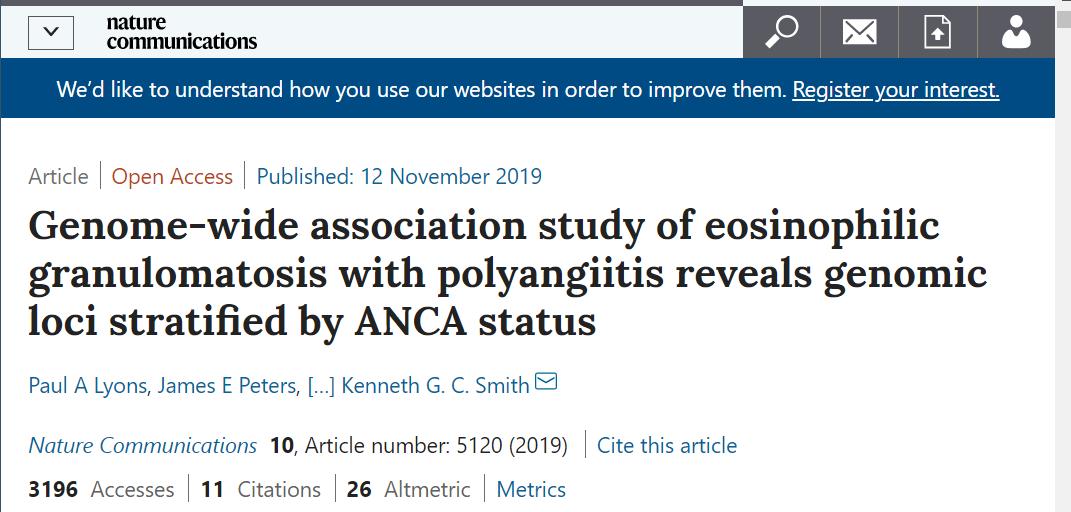Select author Kenneth G. C. Smith
Viewport: 1071px width, 512px height.
point(435,386)
